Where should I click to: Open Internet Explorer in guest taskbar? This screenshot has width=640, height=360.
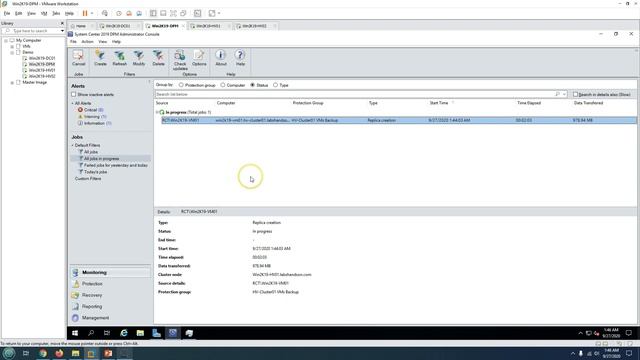[124, 333]
